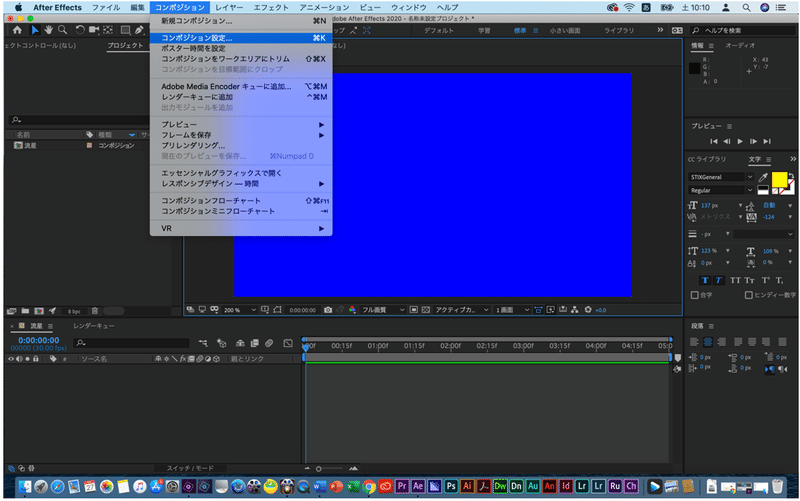Screen dimensions: 800x501
Task: Click the yellow fill color swatch
Action: 779,180
